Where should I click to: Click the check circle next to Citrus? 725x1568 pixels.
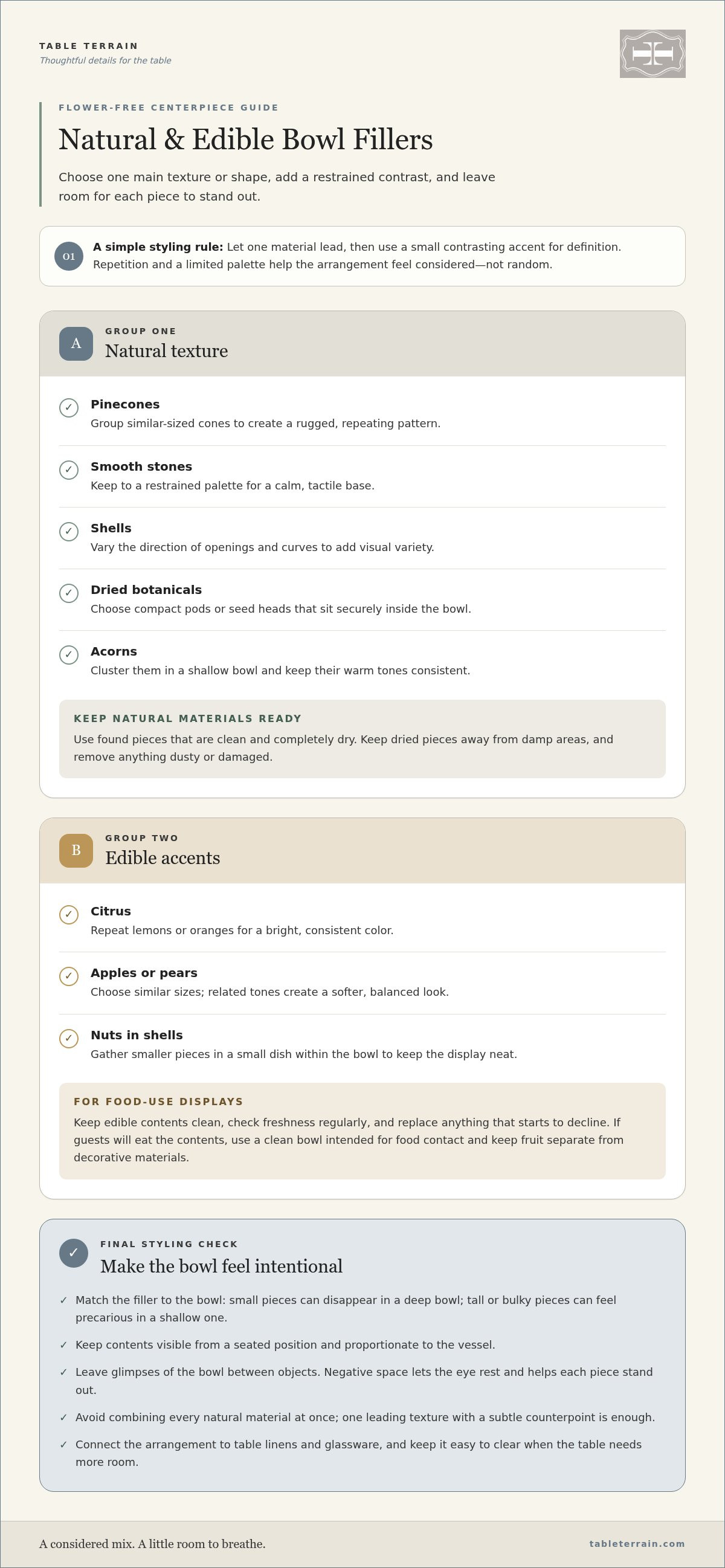click(69, 914)
